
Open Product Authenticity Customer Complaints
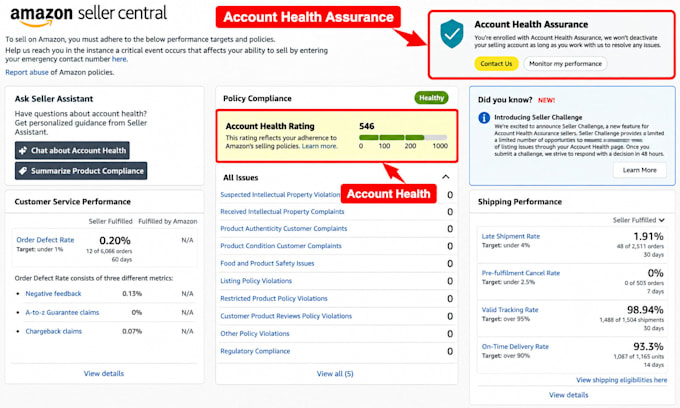284,228
